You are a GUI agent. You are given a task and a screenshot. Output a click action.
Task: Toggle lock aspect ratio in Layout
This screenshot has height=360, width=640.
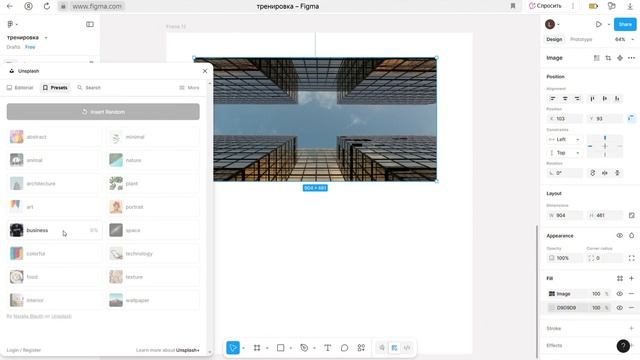coord(631,215)
